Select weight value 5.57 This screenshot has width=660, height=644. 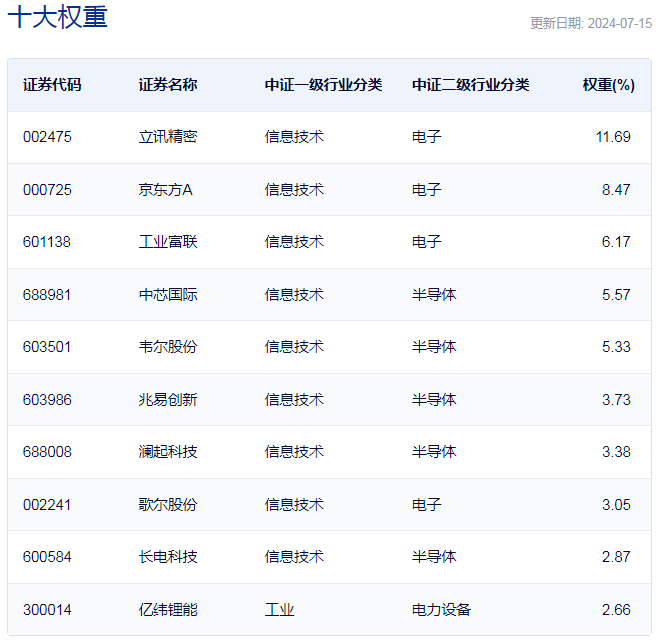point(616,295)
